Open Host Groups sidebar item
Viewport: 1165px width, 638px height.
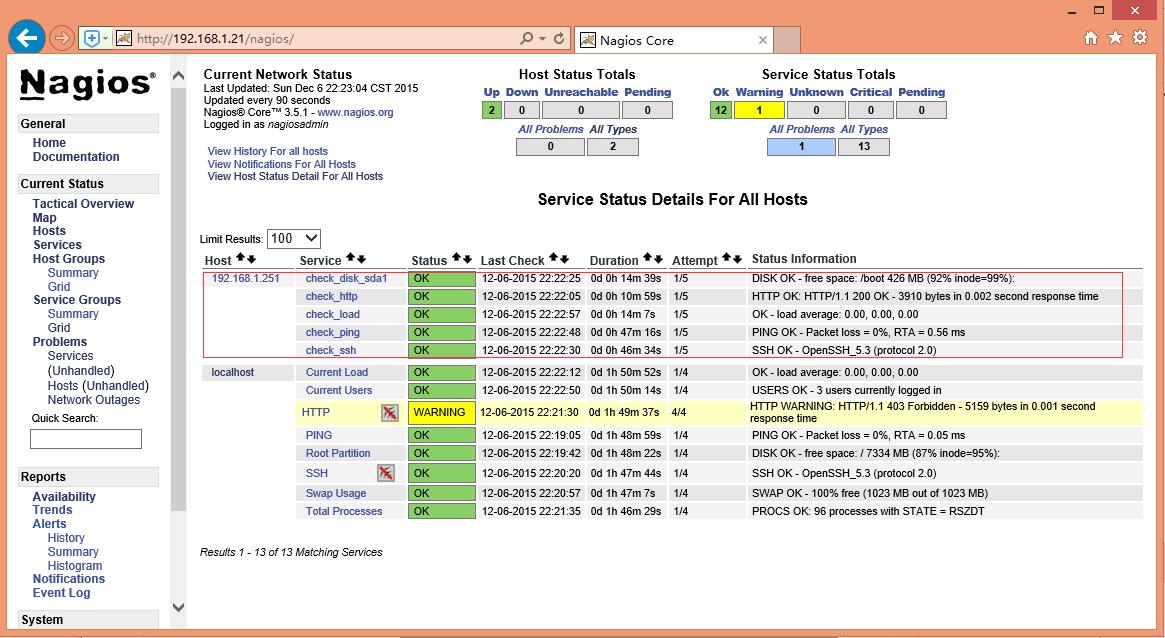tap(69, 259)
